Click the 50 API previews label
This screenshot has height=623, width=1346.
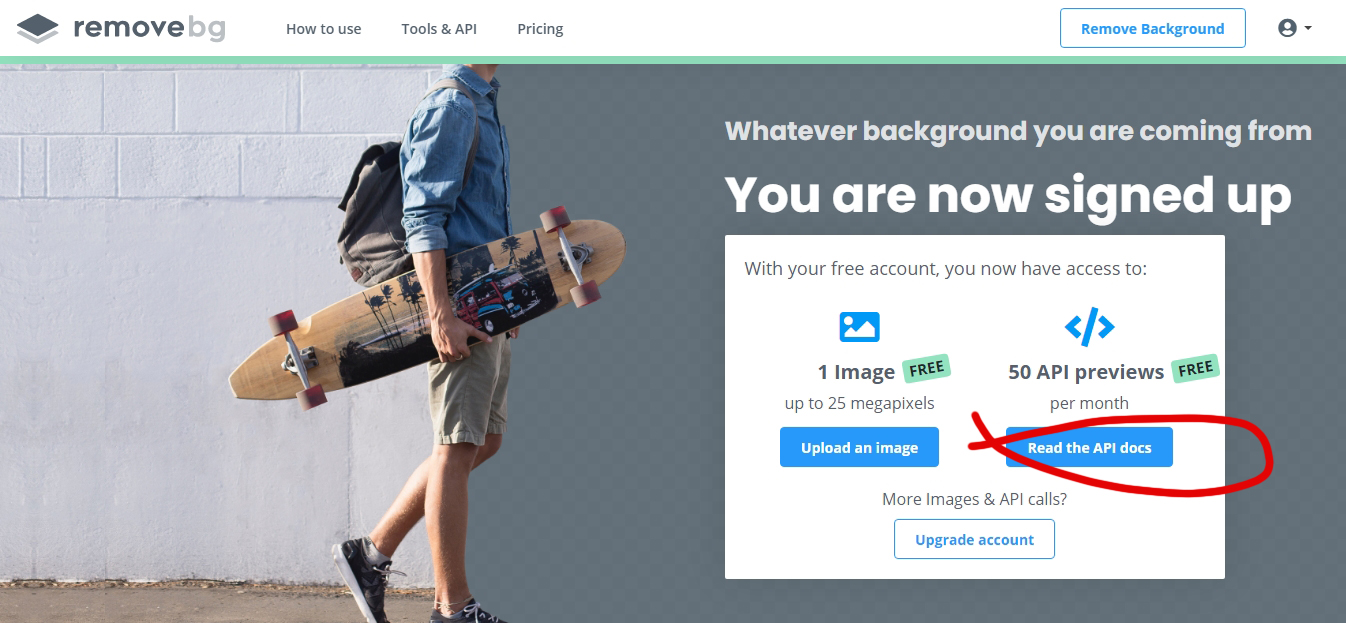coord(1086,372)
